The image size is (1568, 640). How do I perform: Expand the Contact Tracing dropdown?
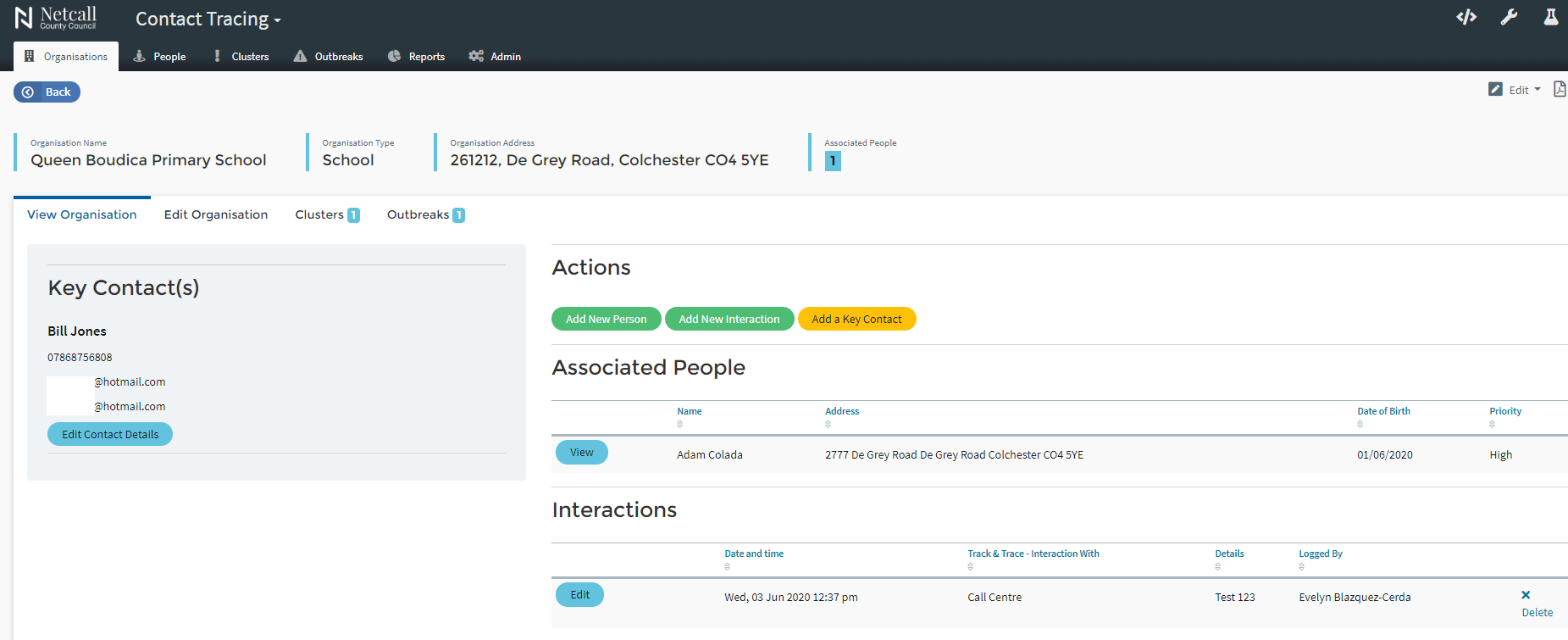[208, 19]
